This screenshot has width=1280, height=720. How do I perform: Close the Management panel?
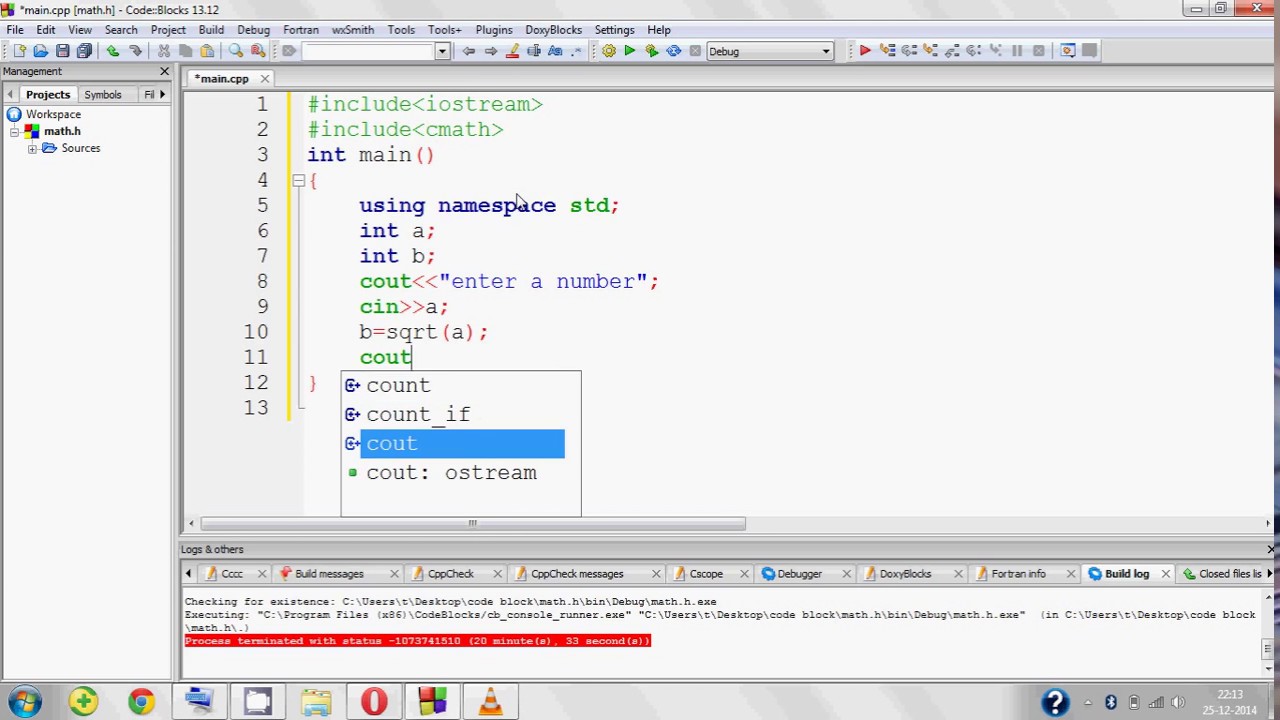[165, 71]
